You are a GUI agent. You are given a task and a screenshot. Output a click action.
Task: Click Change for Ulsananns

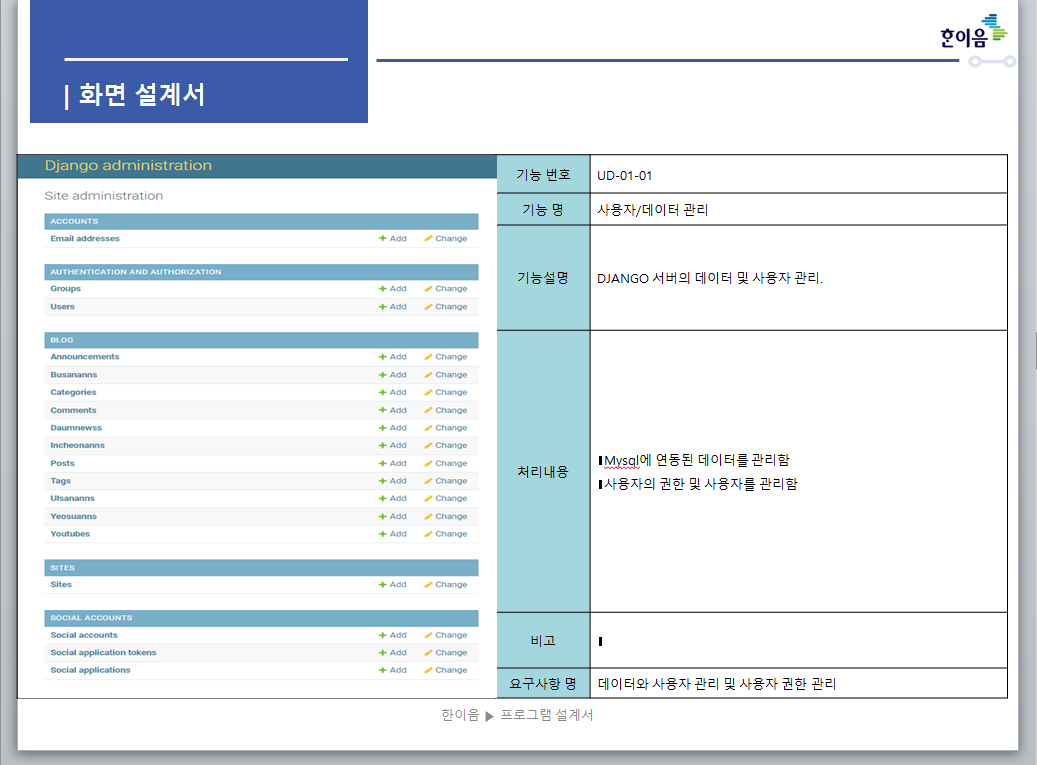446,499
